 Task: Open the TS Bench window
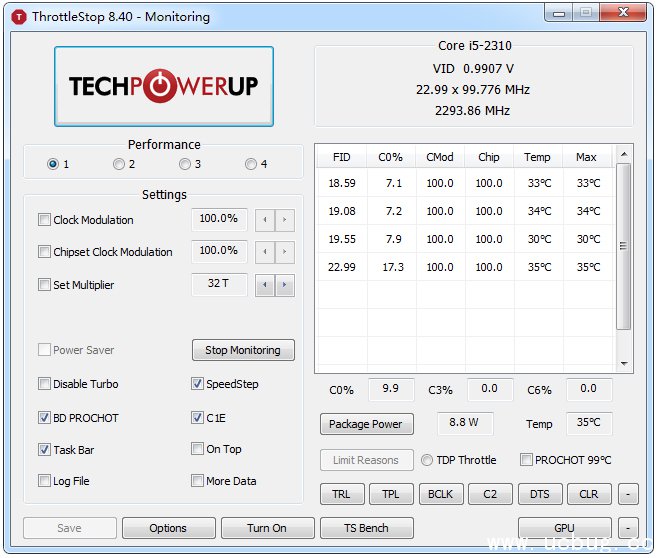click(x=366, y=528)
